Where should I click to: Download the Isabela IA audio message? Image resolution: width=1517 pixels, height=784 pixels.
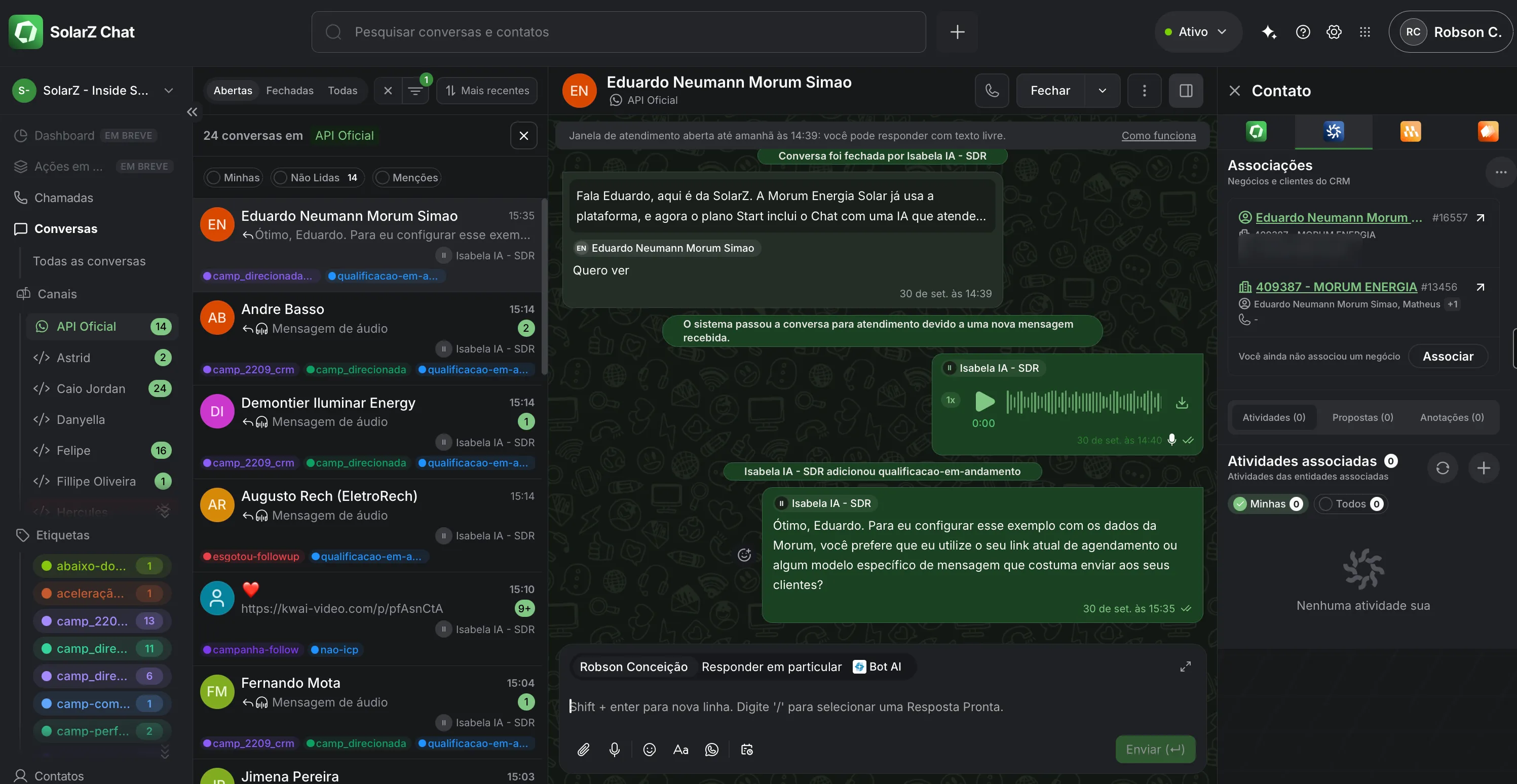click(1182, 403)
